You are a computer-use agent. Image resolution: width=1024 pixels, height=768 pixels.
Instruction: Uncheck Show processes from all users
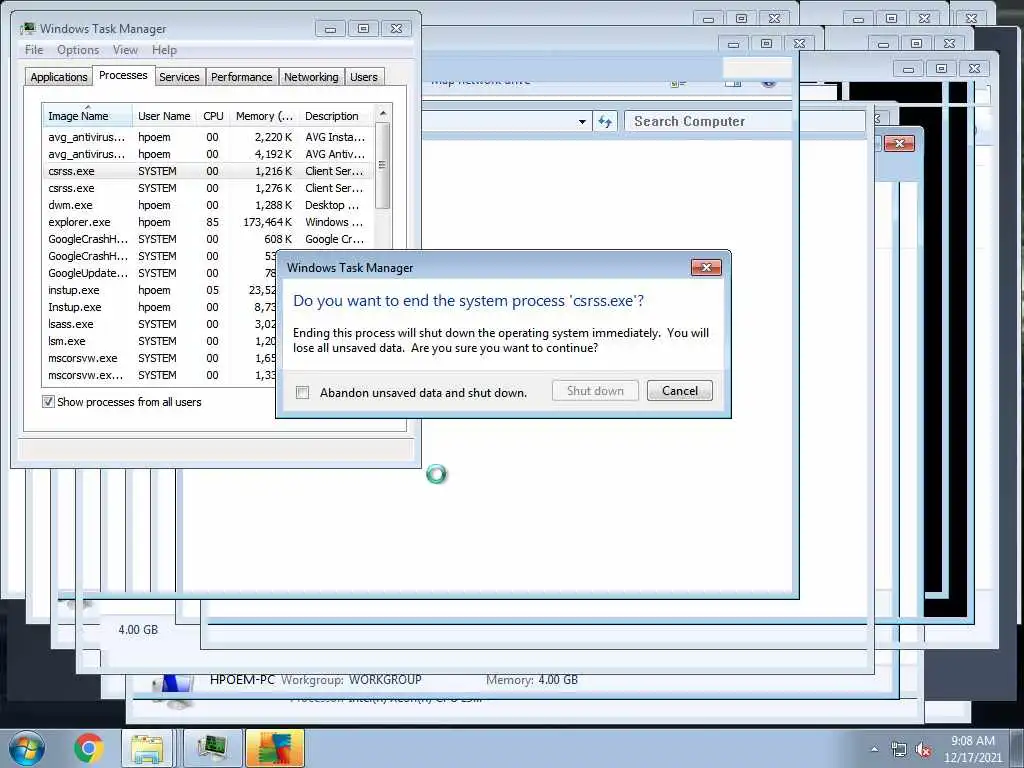[x=48, y=402]
